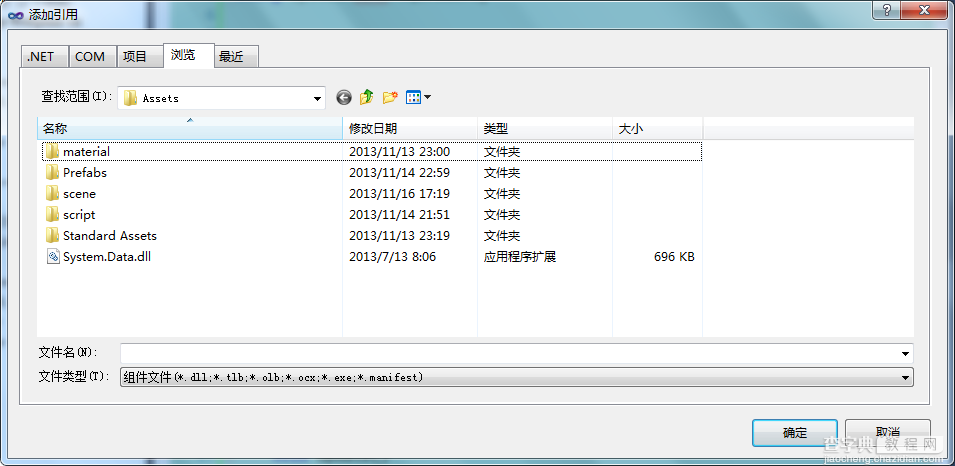This screenshot has width=955, height=466.
Task: Select the Prefabs folder name
Action: (85, 172)
